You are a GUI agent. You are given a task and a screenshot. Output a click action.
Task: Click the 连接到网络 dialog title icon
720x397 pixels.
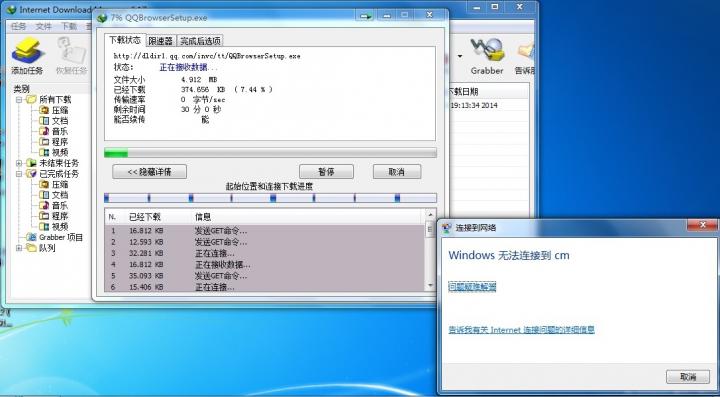pyautogui.click(x=446, y=228)
